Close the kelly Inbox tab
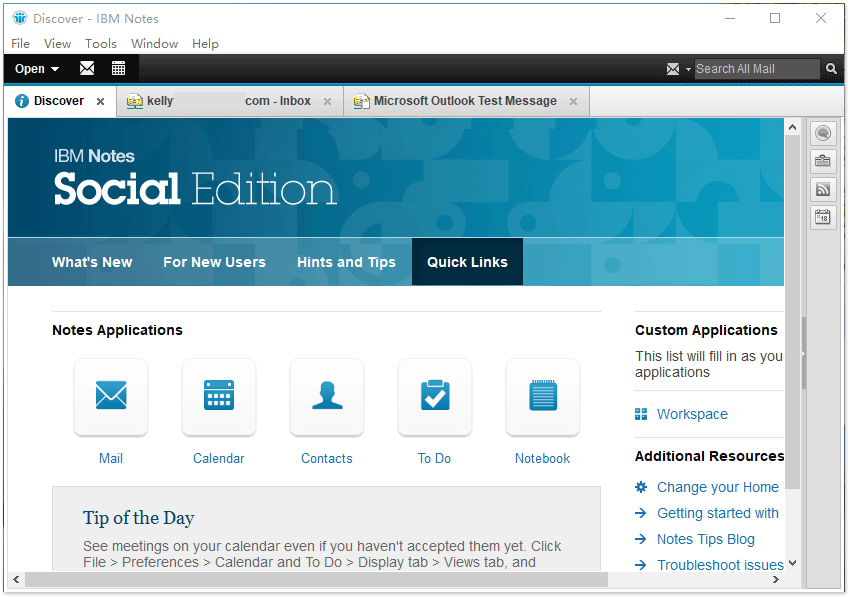Image resolution: width=850 pixels, height=597 pixels. 327,101
